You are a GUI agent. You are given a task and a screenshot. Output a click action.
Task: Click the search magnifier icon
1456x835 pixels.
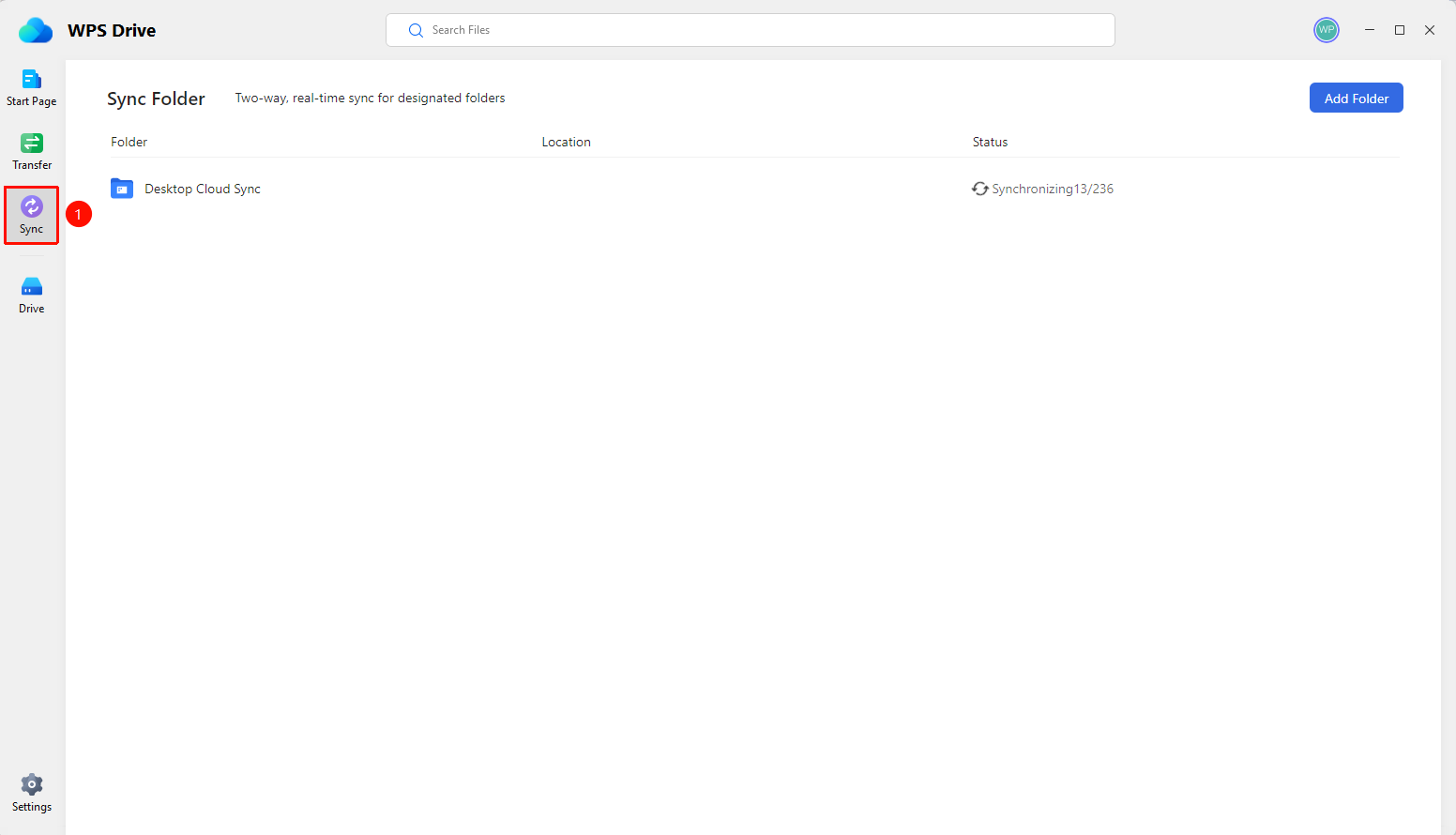416,30
